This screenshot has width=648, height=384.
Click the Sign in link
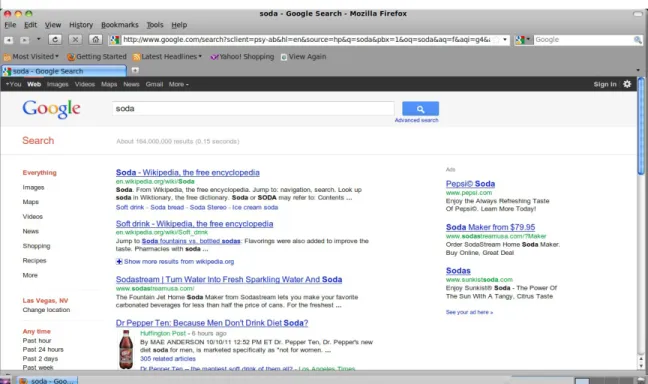(x=605, y=84)
